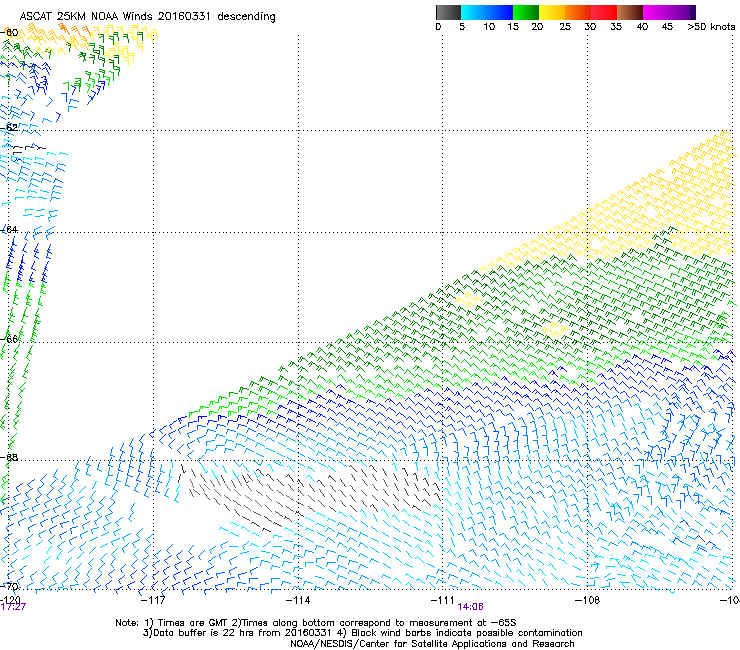
Task: Click the '45' legend scale label
Action: coord(667,27)
